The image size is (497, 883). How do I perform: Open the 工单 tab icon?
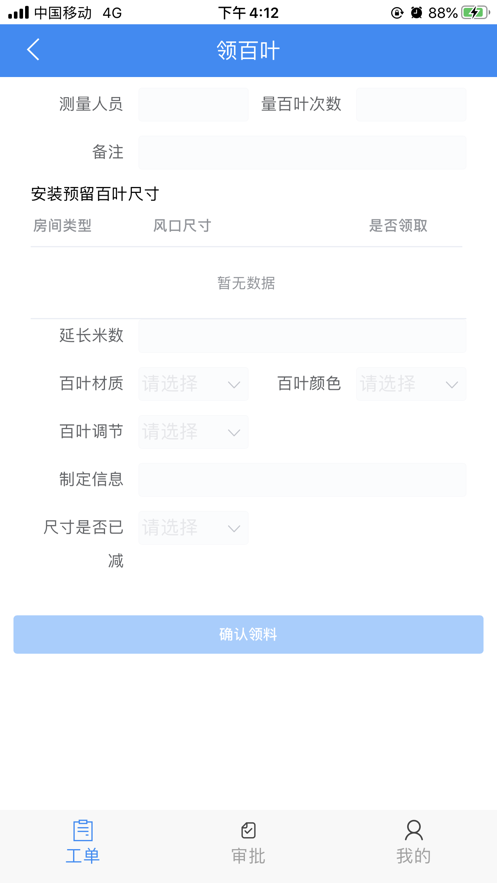[x=83, y=831]
